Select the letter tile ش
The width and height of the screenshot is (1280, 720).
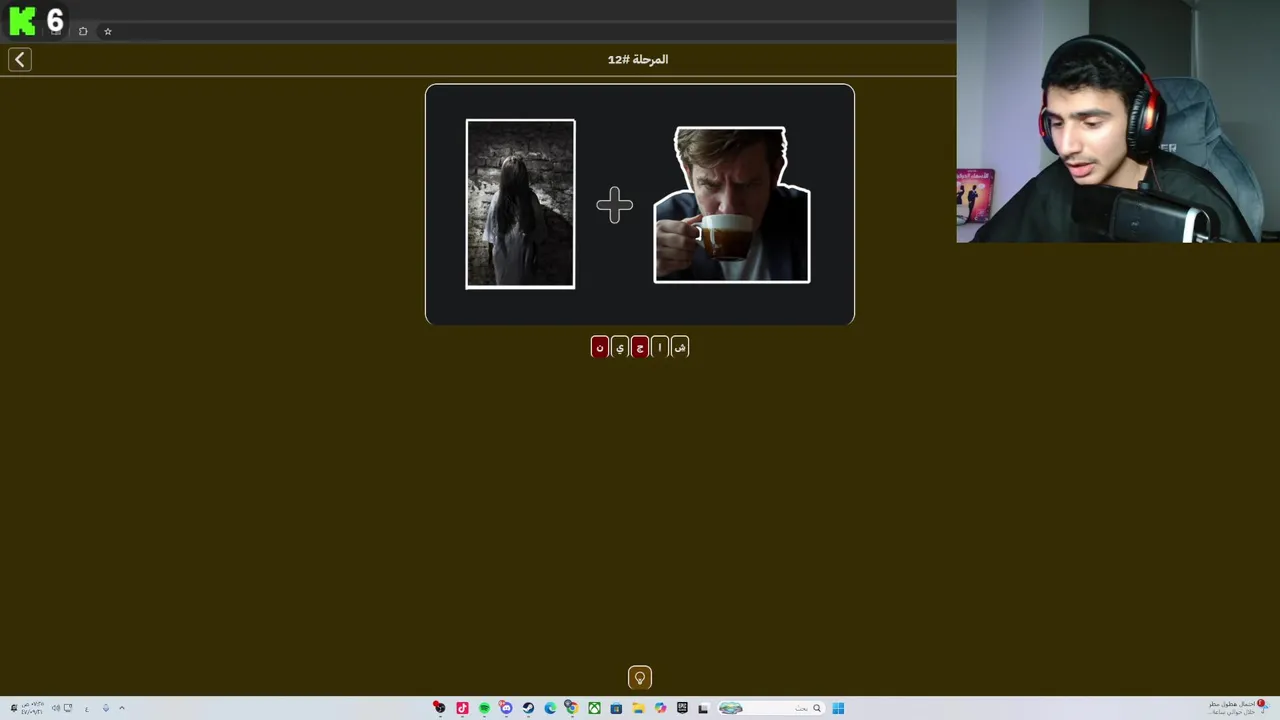pos(680,347)
